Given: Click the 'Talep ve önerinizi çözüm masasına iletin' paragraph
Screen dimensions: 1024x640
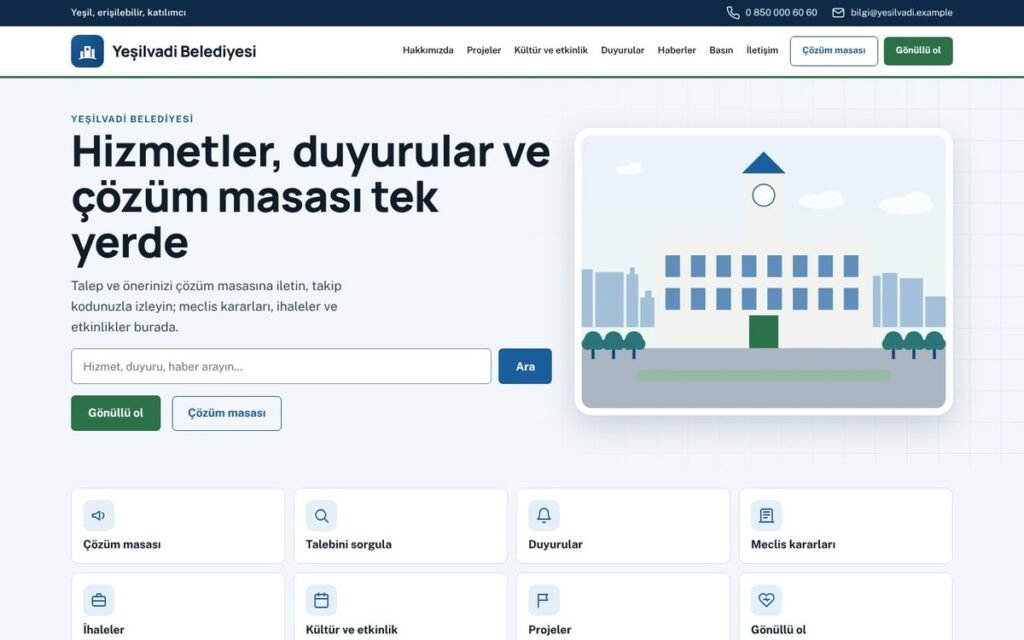Looking at the screenshot, I should point(206,306).
